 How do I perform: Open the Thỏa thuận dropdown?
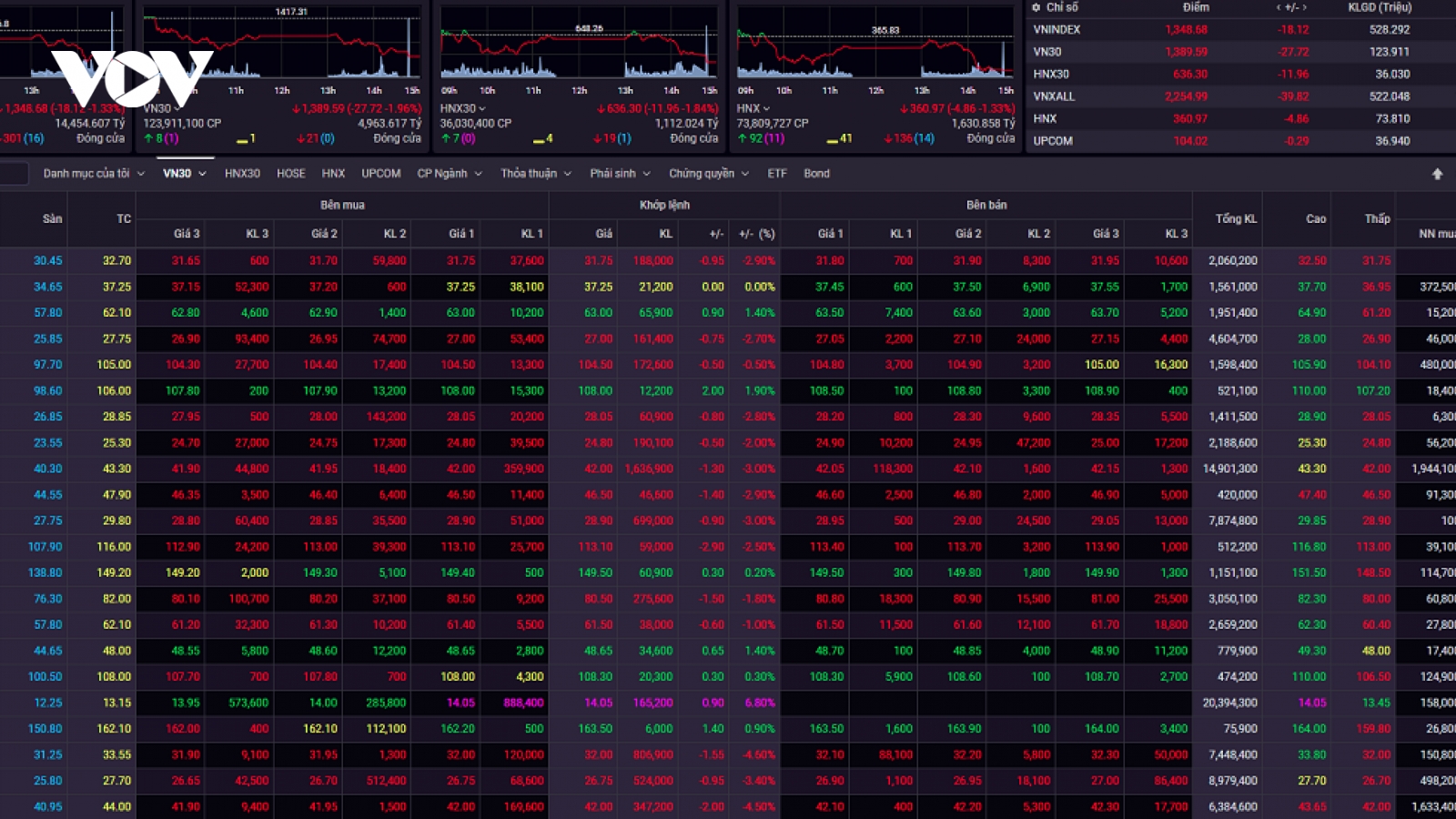[536, 173]
